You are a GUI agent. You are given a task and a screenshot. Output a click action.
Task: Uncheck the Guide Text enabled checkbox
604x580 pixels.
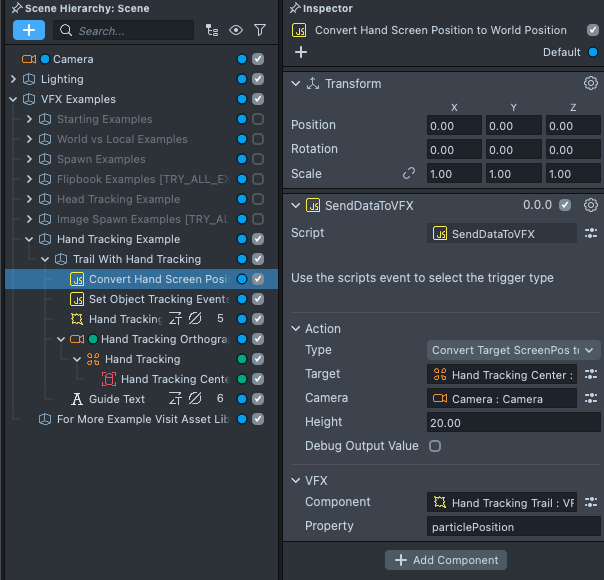pos(258,399)
